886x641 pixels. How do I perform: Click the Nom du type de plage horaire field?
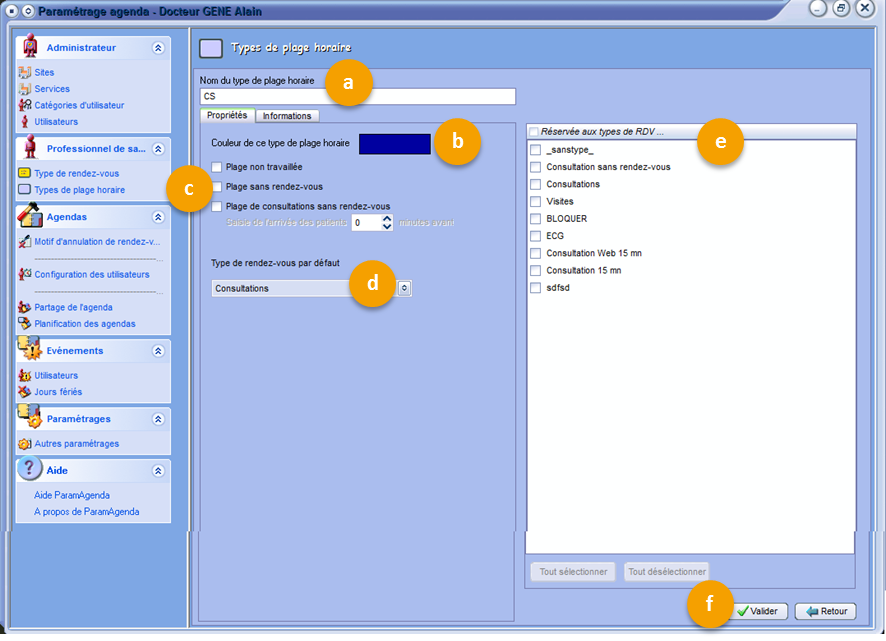tap(357, 97)
